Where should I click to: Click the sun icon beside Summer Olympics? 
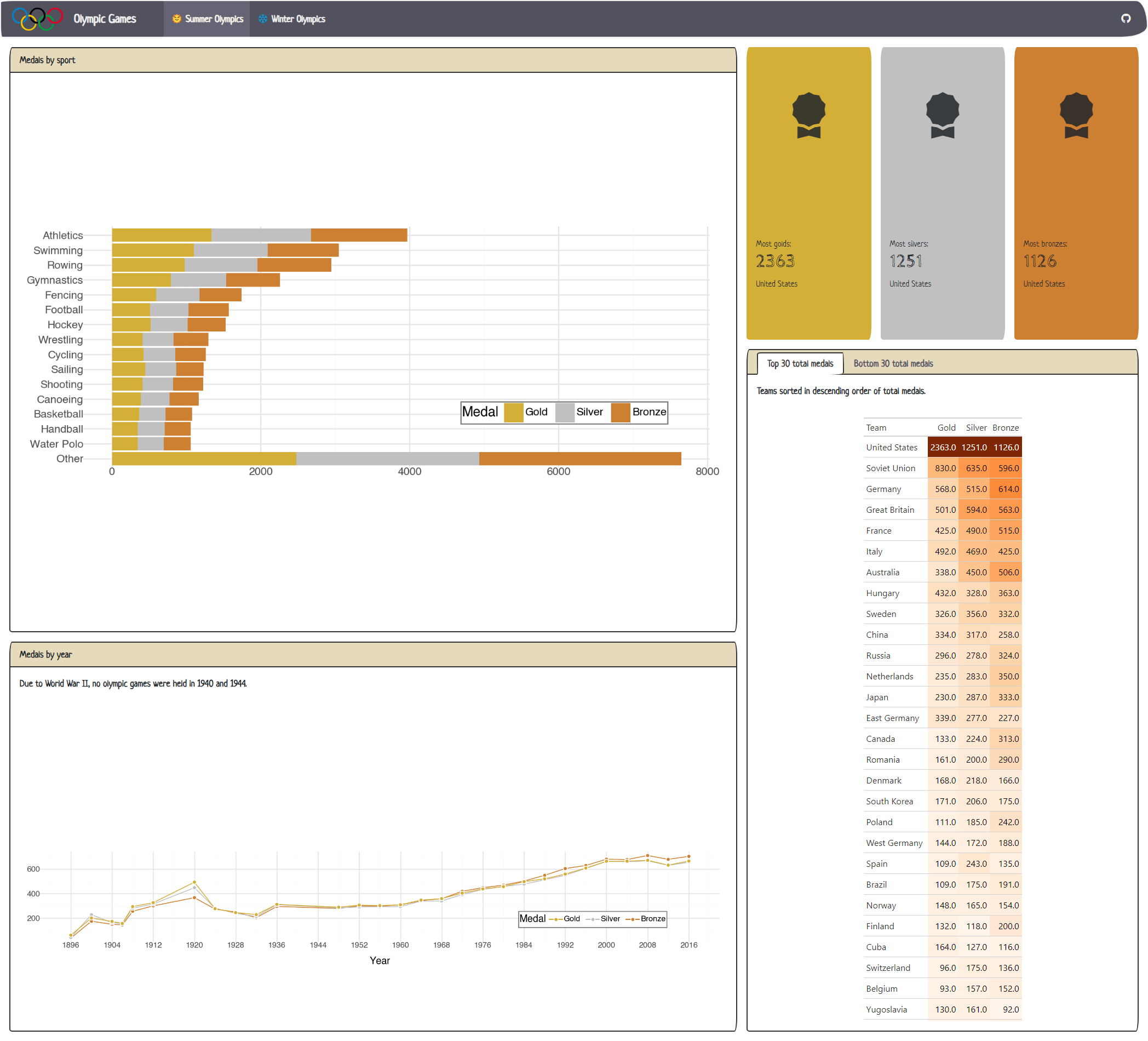(x=176, y=19)
